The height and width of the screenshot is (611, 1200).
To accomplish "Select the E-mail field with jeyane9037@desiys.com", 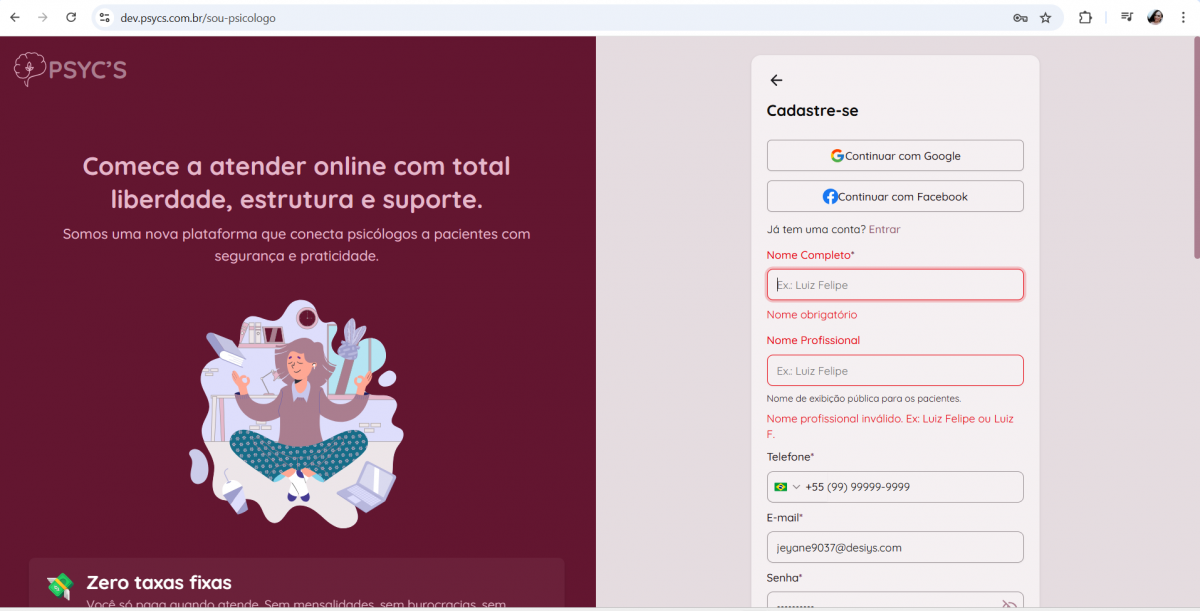I will tap(895, 547).
